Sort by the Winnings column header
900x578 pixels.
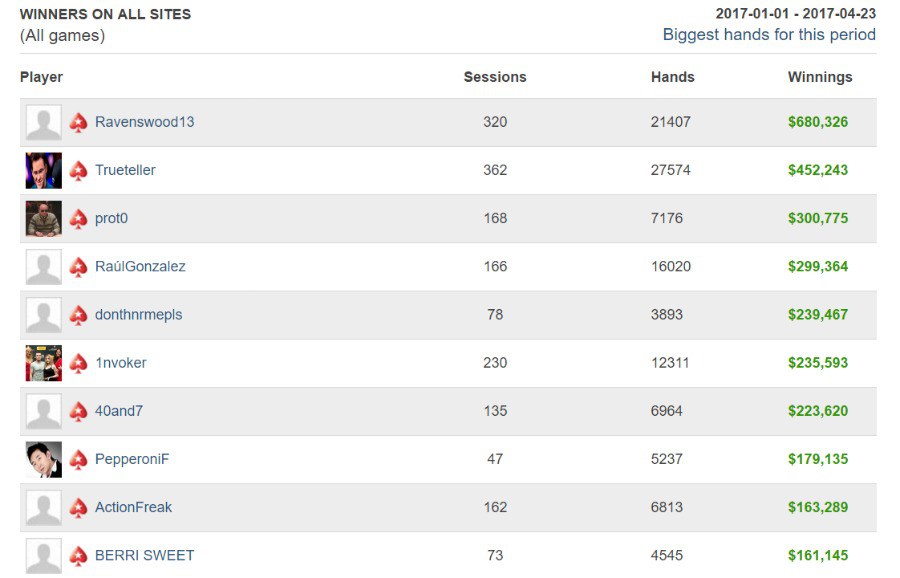820,77
